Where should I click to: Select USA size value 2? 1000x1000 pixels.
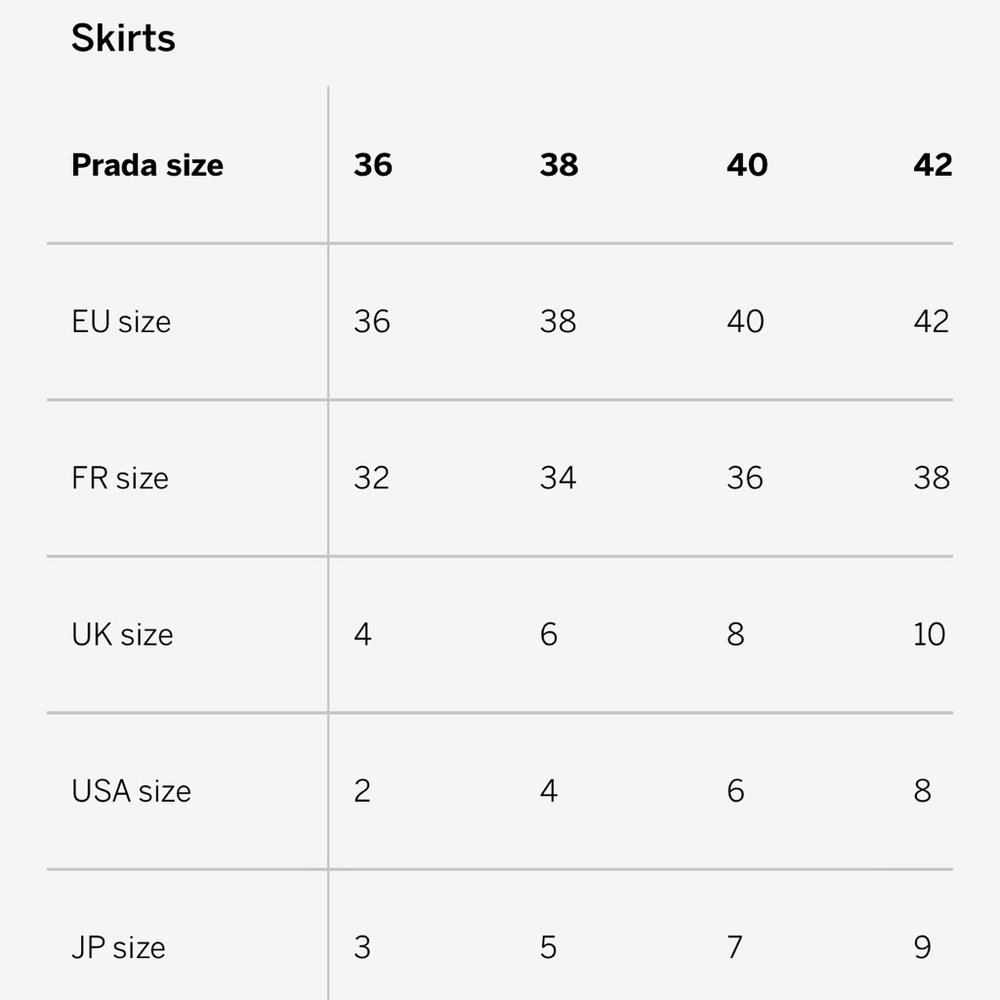point(362,791)
